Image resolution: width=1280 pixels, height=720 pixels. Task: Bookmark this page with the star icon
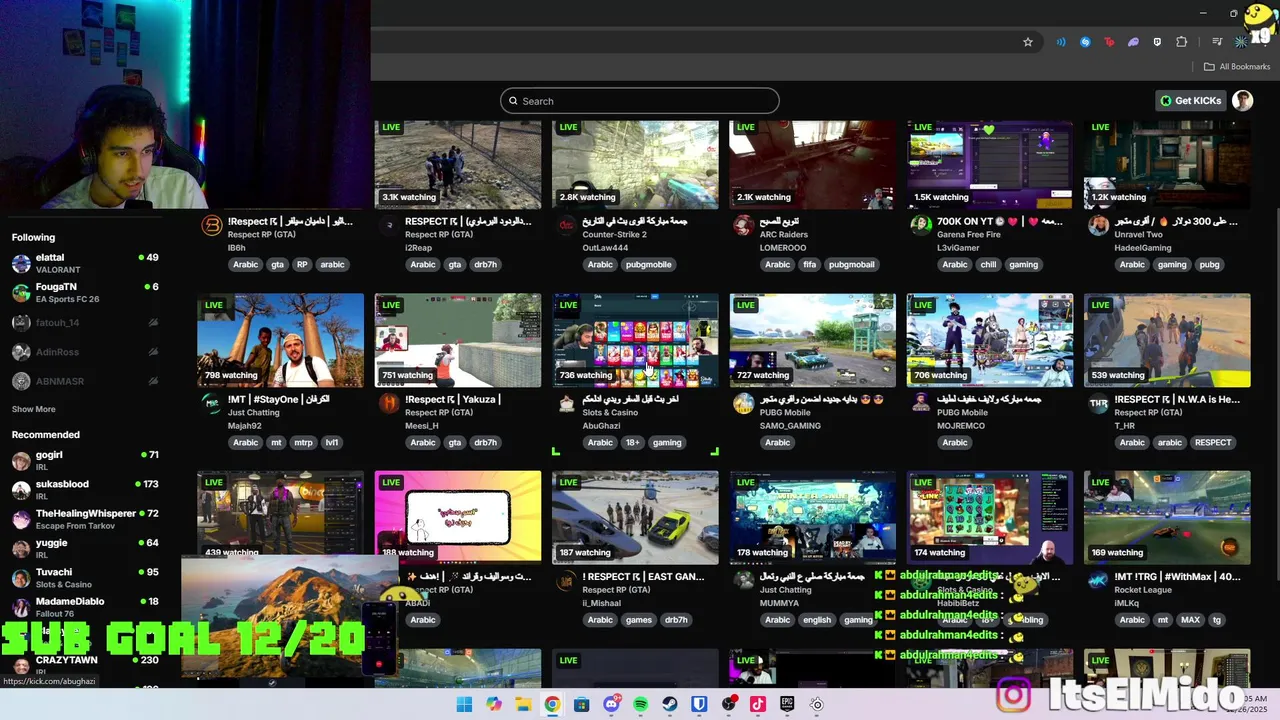(x=1027, y=42)
